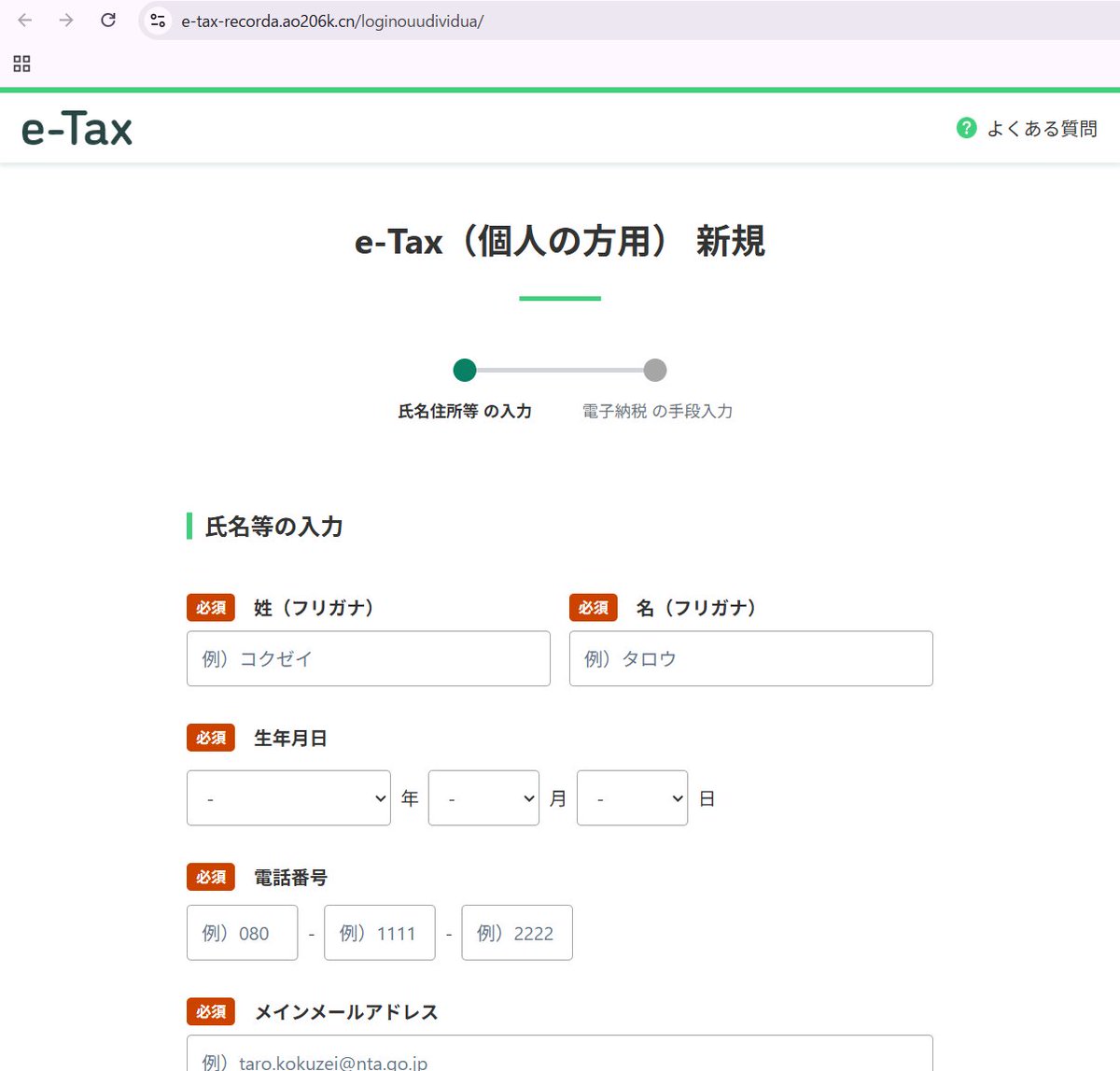
Task: Click the 名（フリガナ）input field
Action: pos(751,658)
